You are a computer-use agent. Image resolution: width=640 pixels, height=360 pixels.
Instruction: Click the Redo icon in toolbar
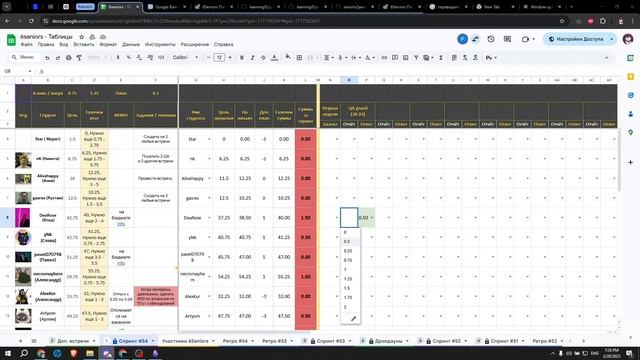tap(58, 58)
